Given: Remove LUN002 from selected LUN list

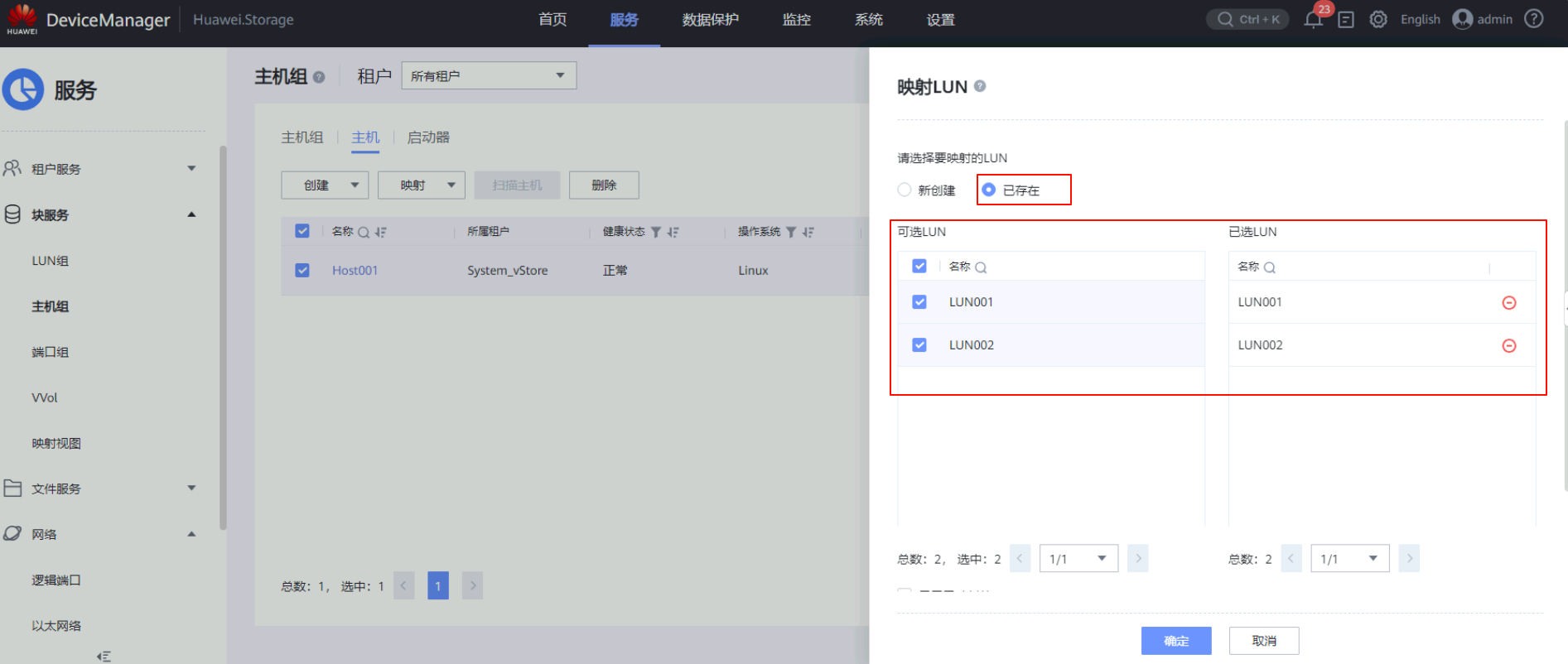Looking at the screenshot, I should point(1508,346).
